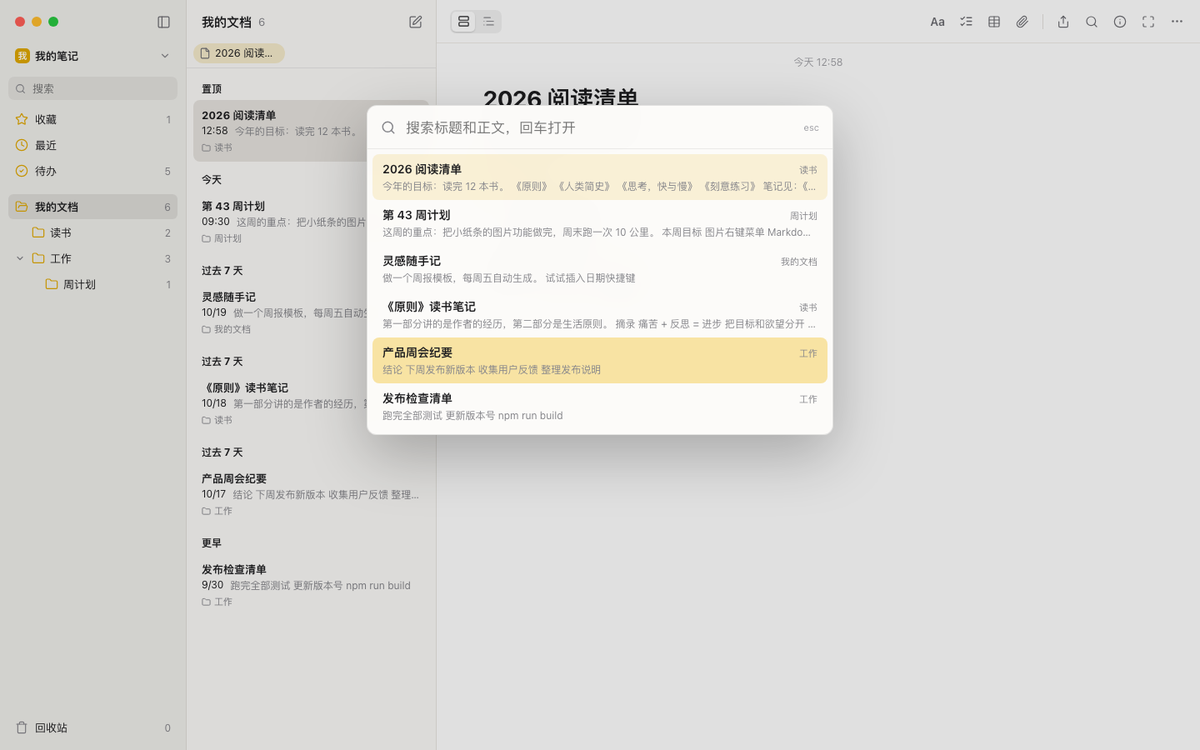Select the 我的文档 folder in sidebar

click(x=93, y=208)
